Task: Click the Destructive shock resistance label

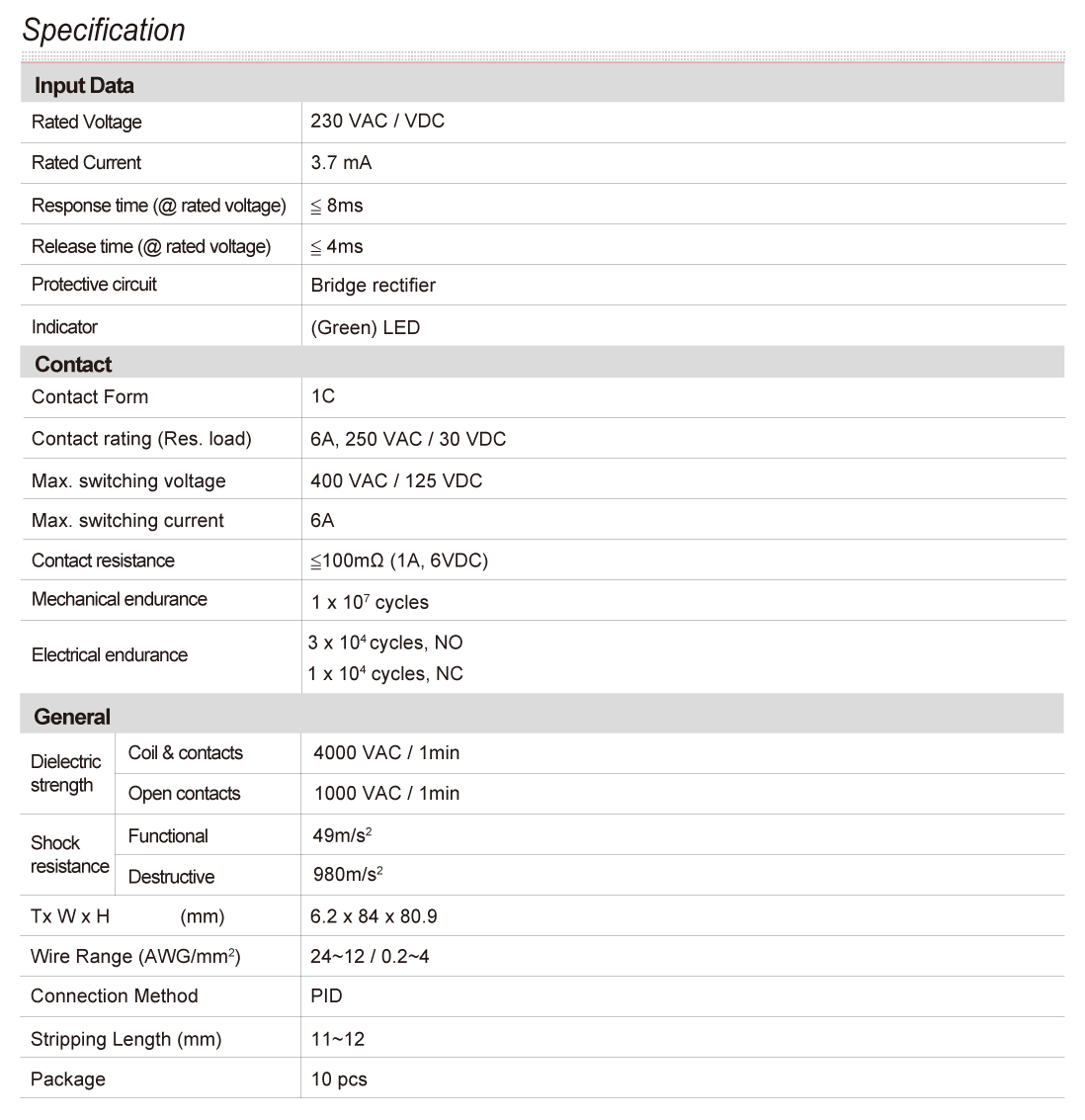Action: [x=171, y=877]
